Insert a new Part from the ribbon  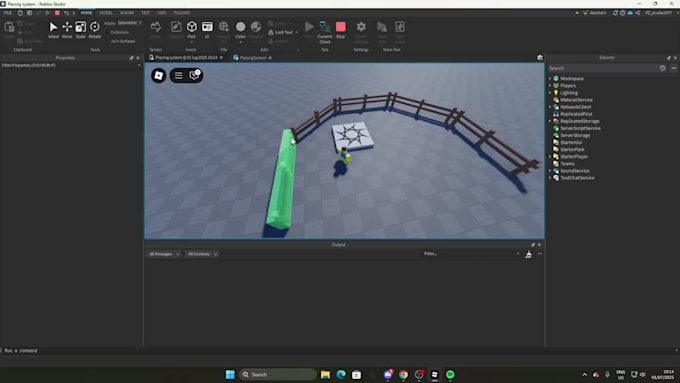point(191,29)
